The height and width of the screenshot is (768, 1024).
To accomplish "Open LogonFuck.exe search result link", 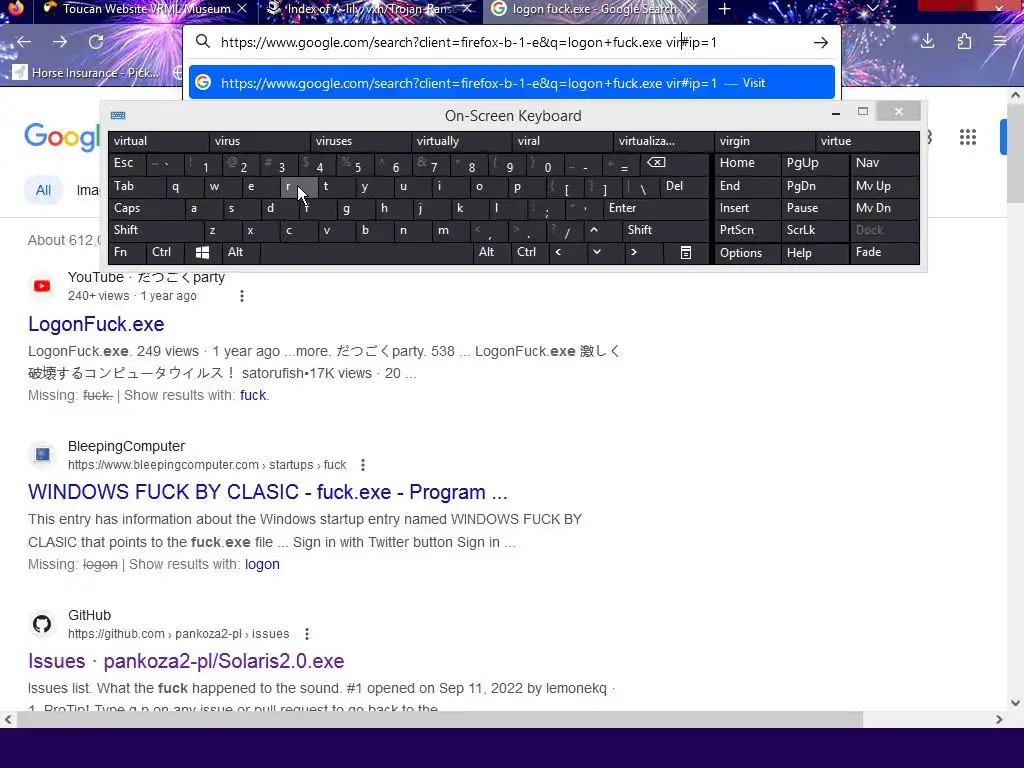I will (x=96, y=324).
